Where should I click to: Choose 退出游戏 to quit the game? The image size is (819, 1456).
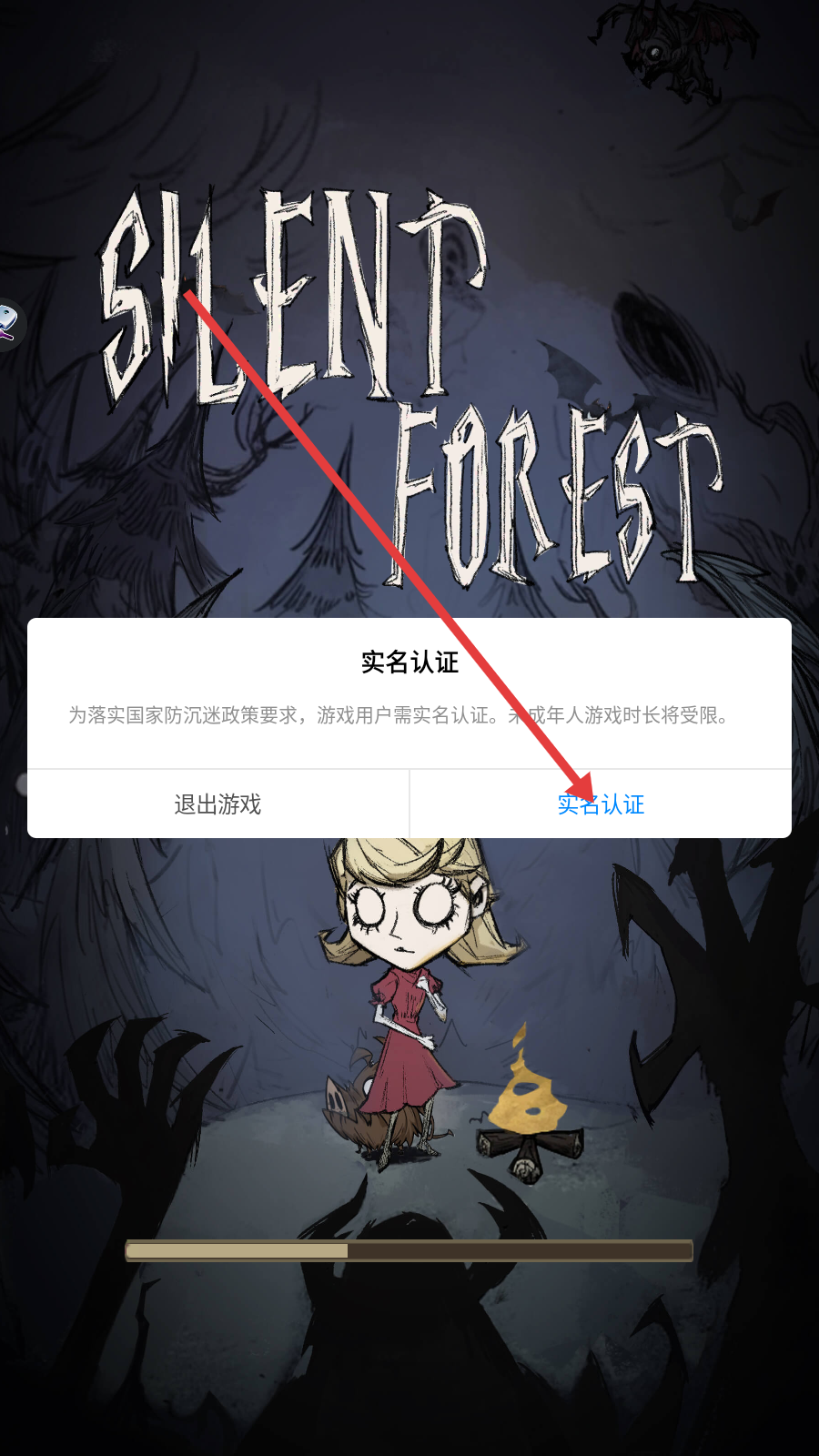(x=217, y=804)
